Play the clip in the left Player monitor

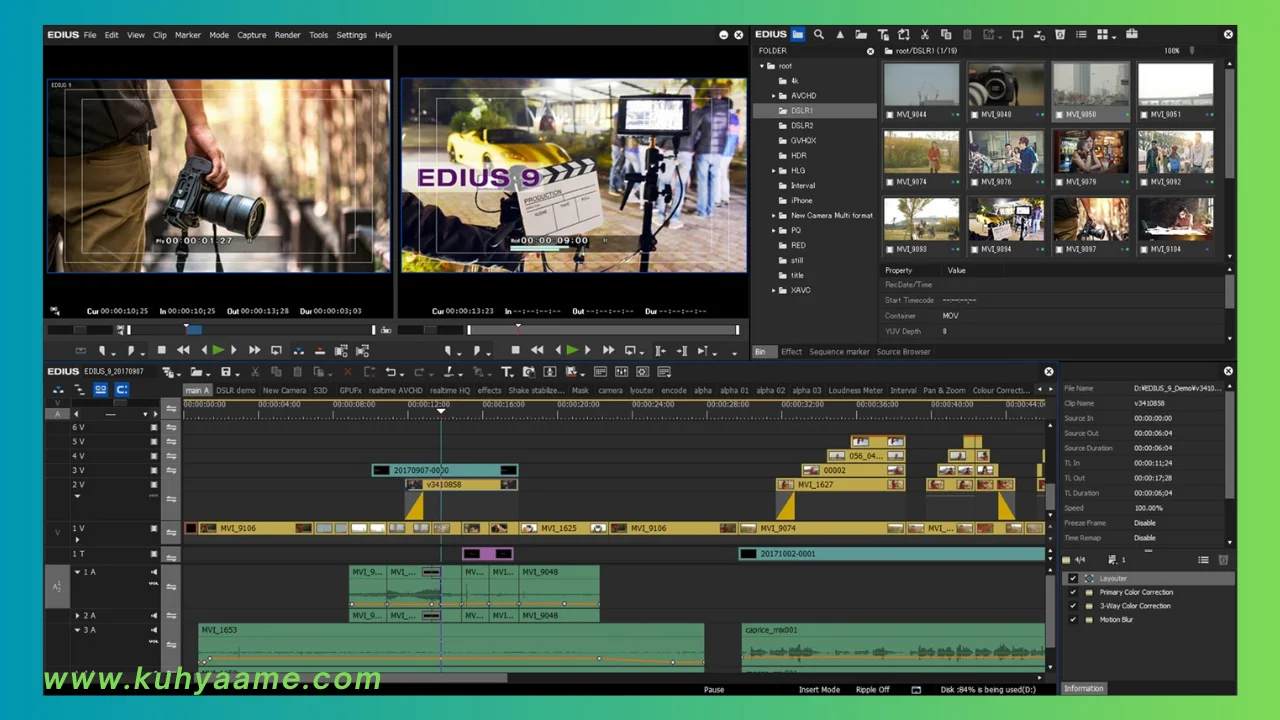(218, 350)
